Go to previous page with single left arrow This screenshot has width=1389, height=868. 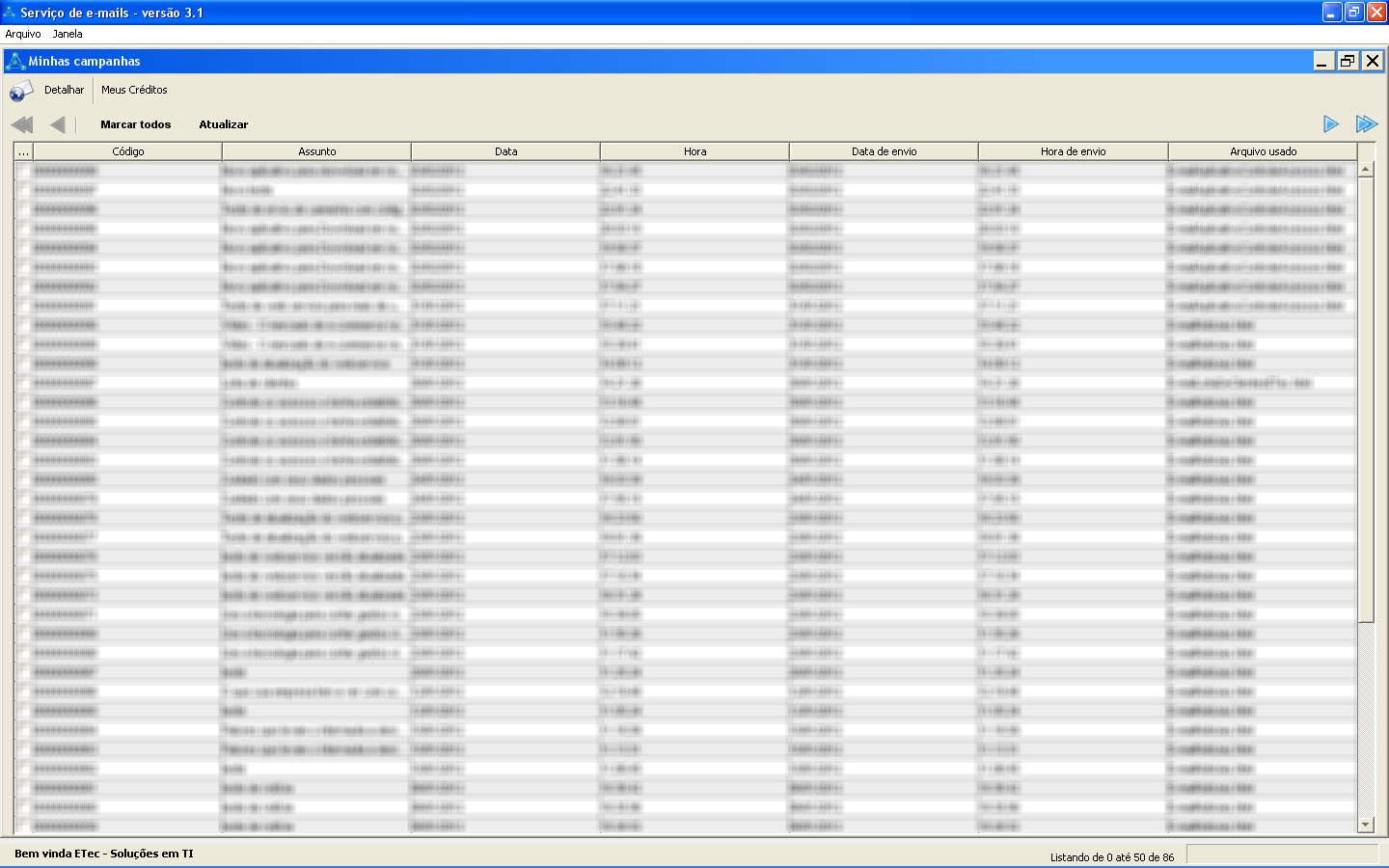(x=58, y=124)
